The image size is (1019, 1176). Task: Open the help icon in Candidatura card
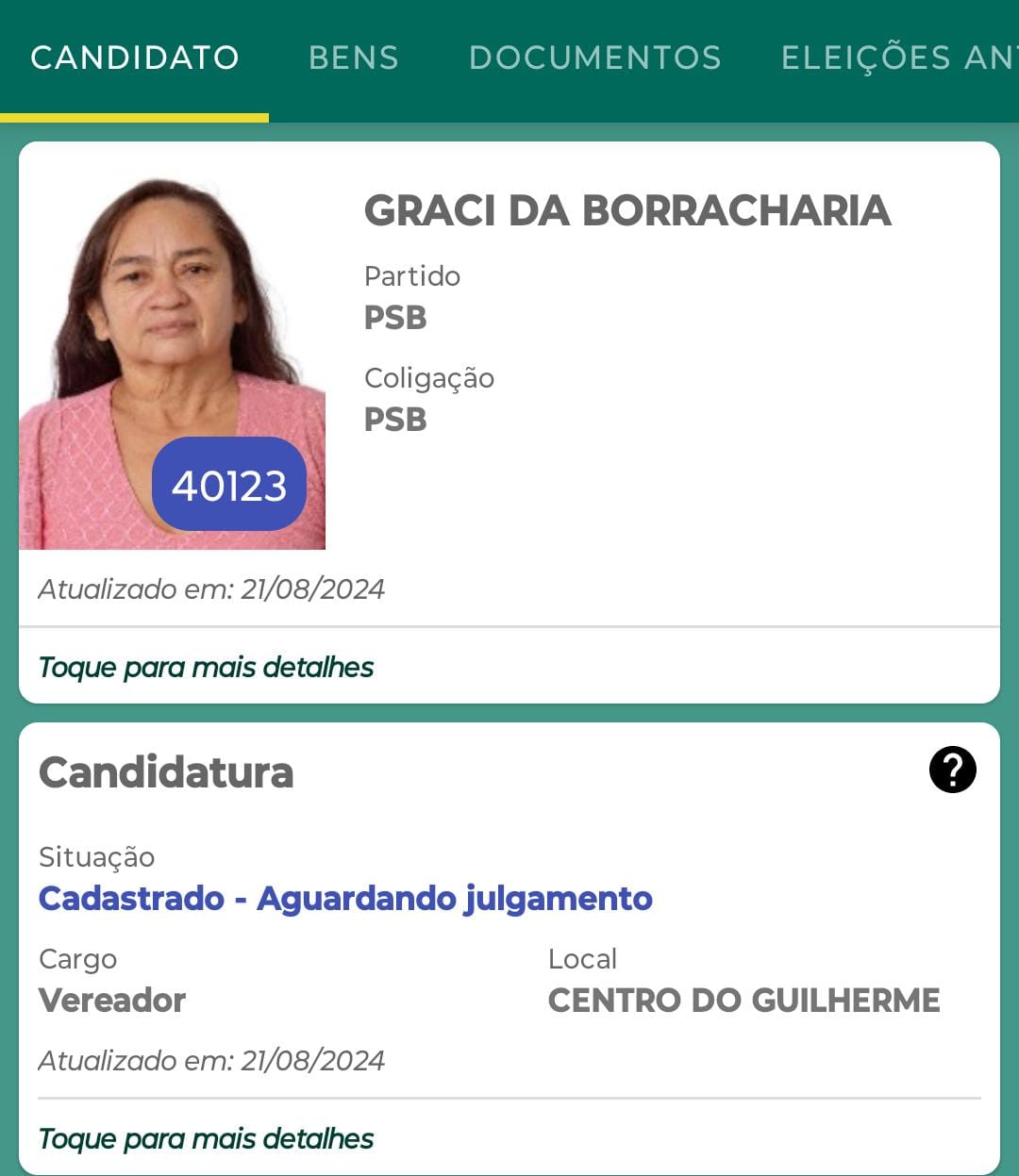[952, 770]
